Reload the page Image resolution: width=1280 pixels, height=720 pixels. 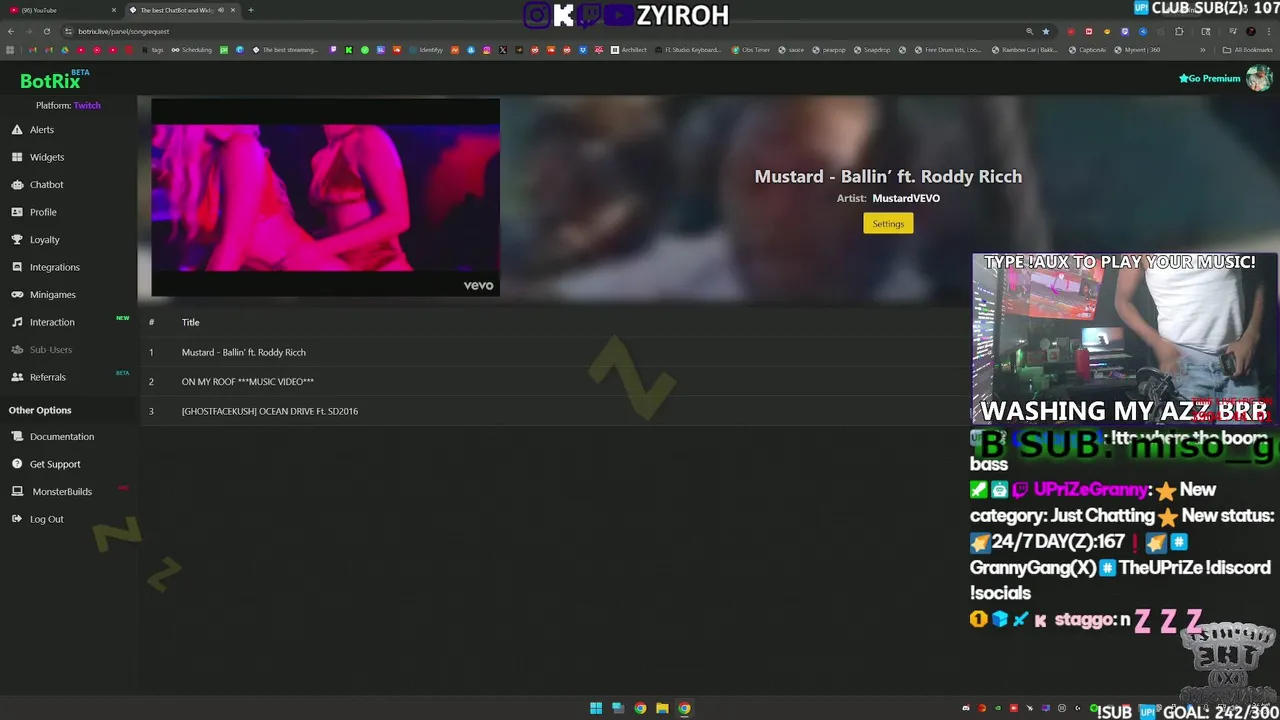click(47, 31)
